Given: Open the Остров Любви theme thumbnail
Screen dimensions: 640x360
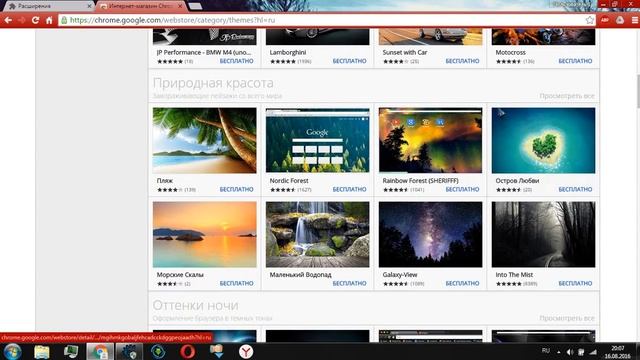Looking at the screenshot, I should (543, 140).
